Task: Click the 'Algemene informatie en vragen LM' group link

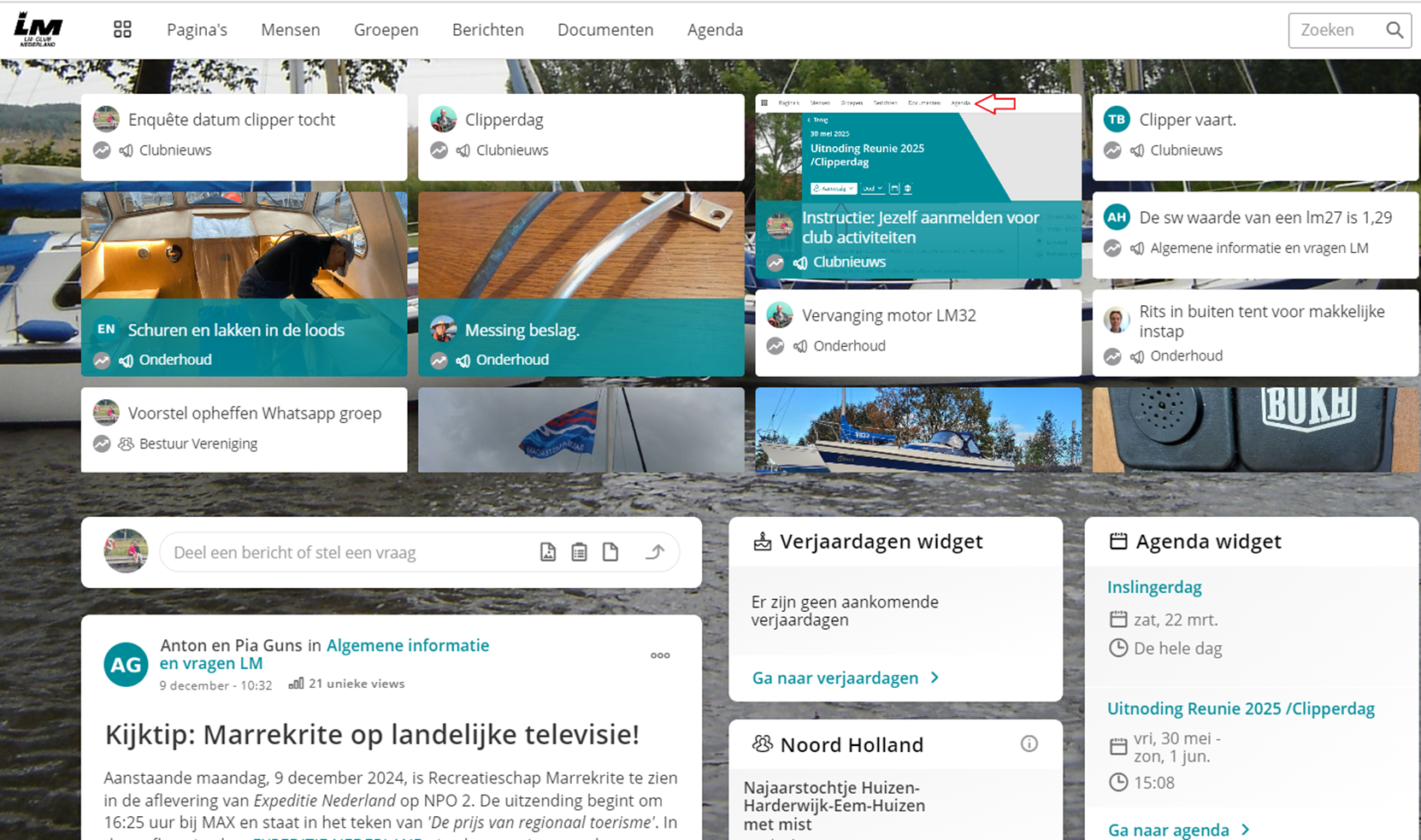Action: click(x=407, y=646)
